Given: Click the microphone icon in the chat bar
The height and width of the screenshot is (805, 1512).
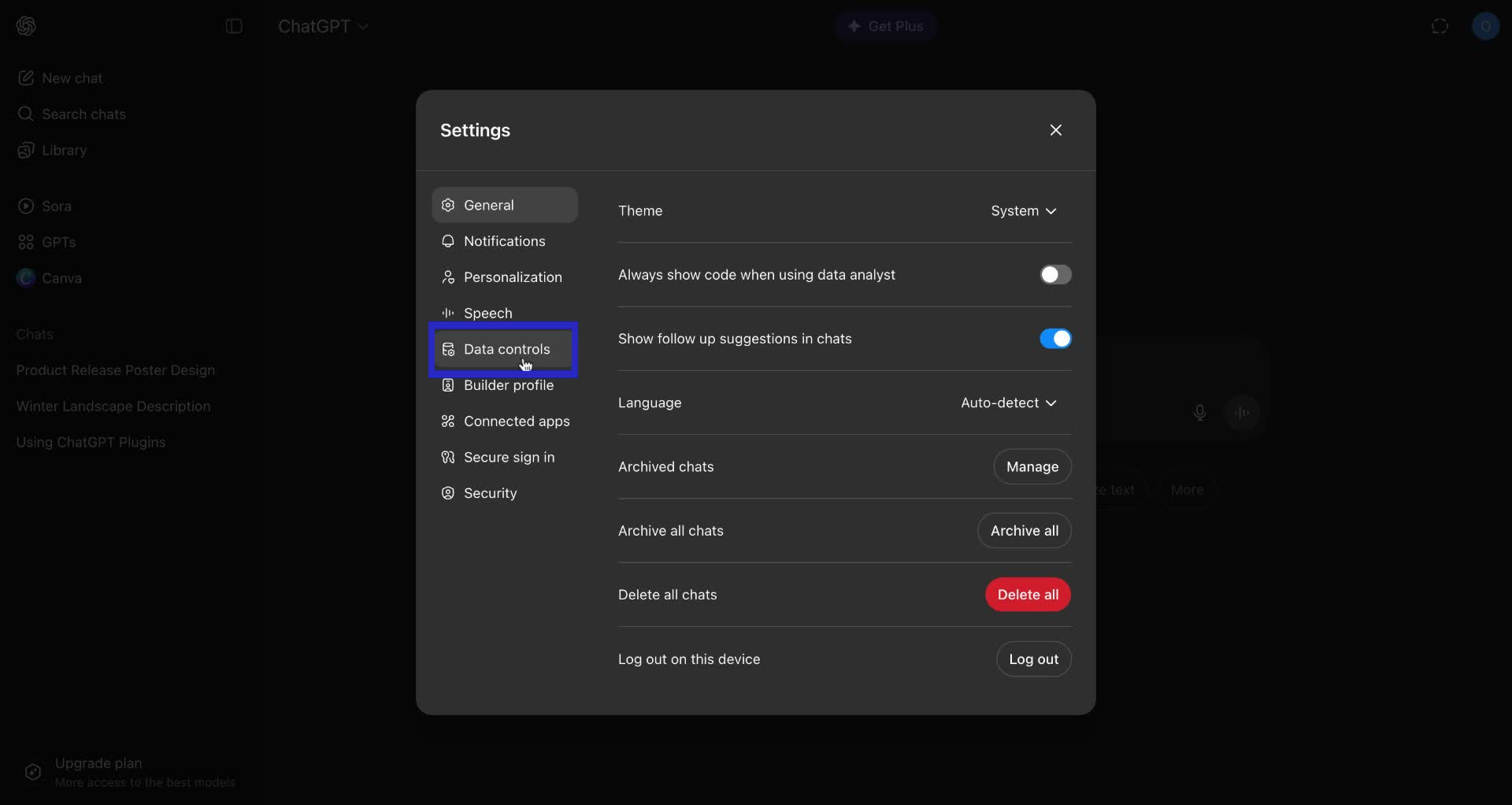Looking at the screenshot, I should 1199,412.
